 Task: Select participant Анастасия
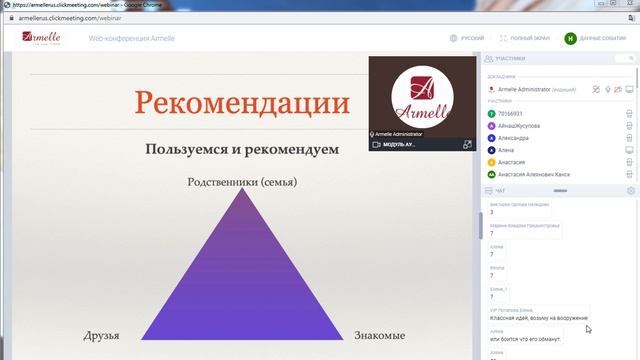pos(511,162)
